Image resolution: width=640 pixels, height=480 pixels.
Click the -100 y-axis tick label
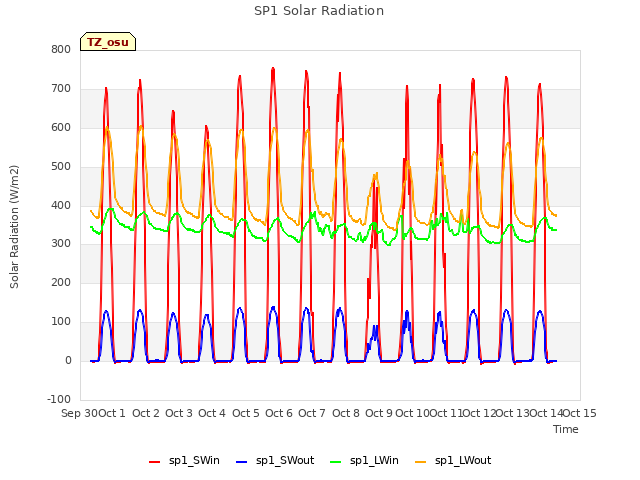point(59,399)
